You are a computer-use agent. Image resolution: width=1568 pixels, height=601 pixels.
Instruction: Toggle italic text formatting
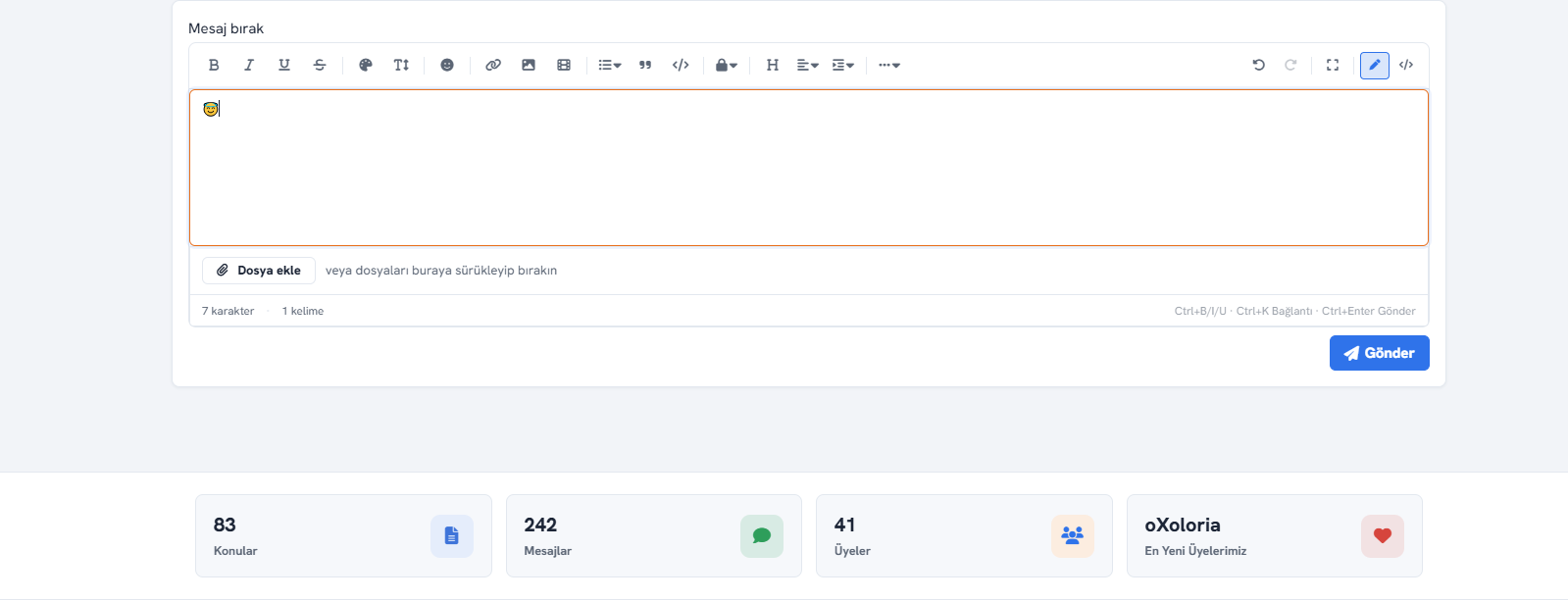tap(249, 65)
